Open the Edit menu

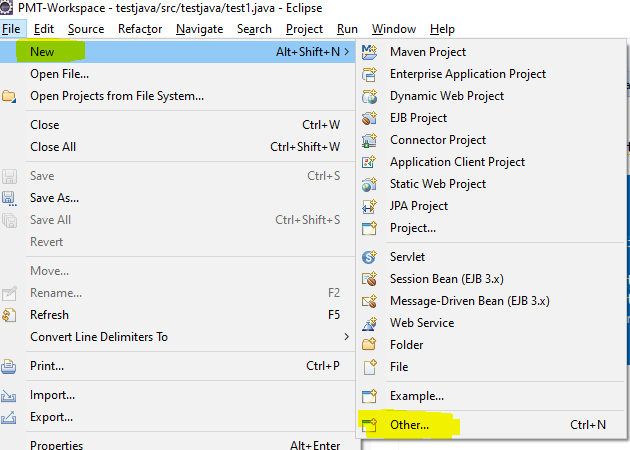pyautogui.click(x=44, y=29)
